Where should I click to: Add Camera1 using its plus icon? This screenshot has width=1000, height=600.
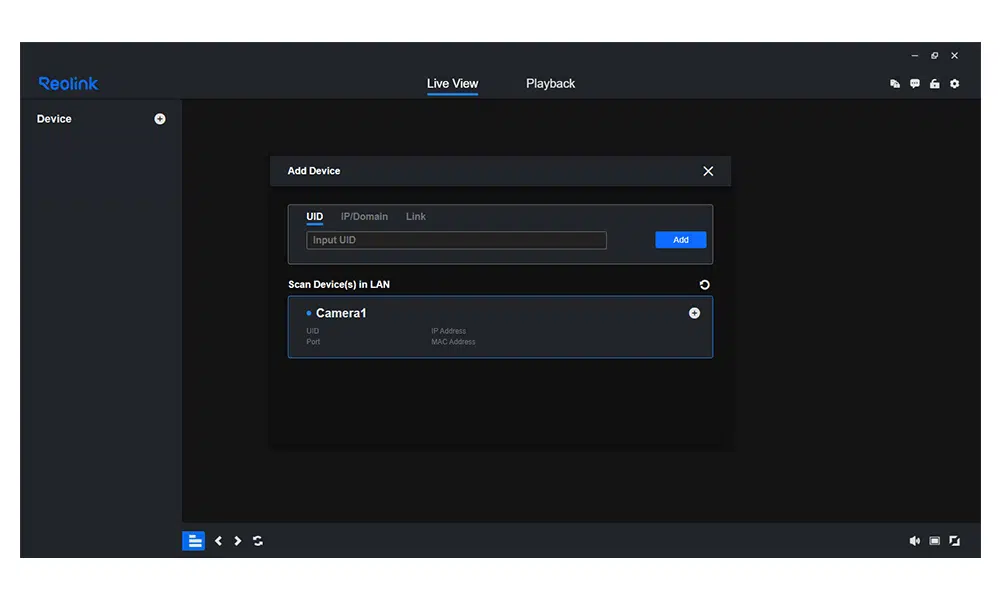(695, 313)
